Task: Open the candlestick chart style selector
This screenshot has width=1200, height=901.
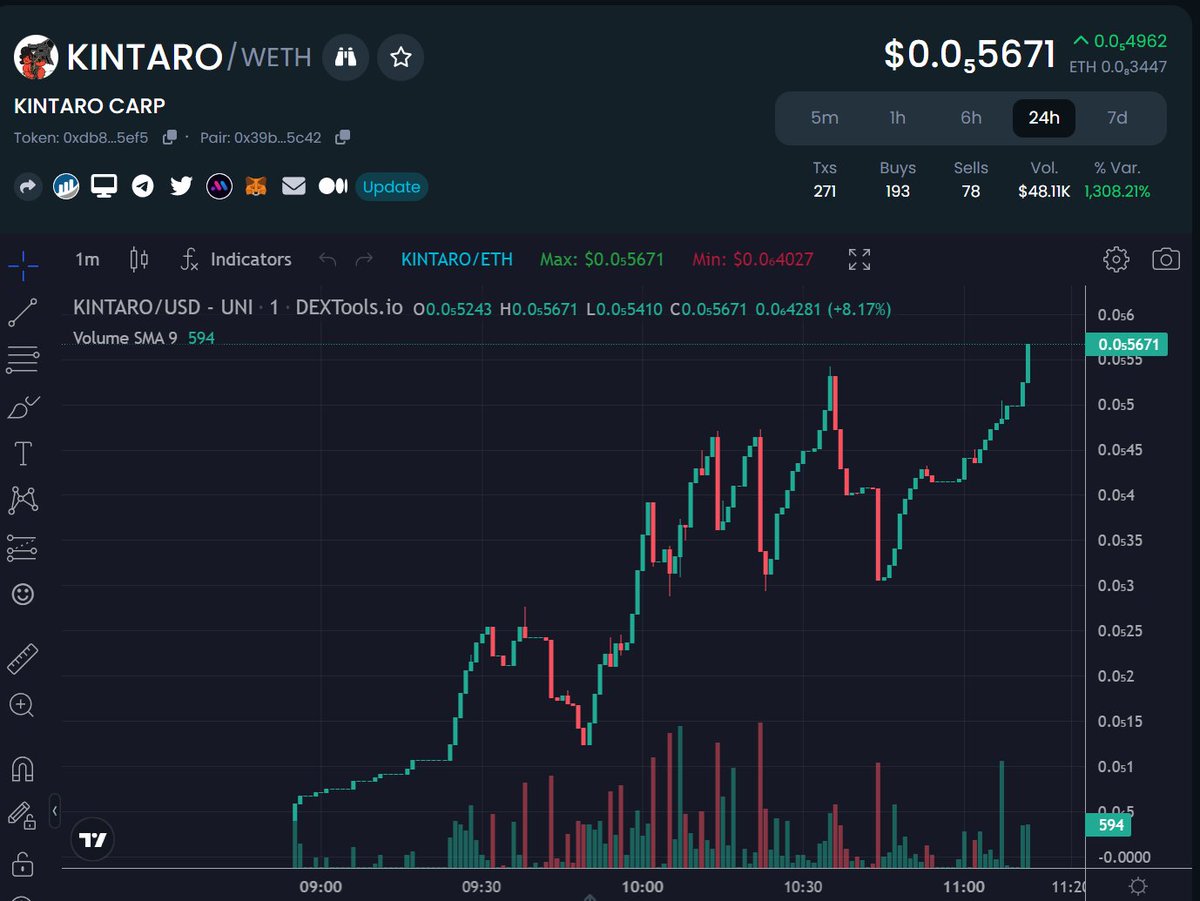Action: coord(139,260)
